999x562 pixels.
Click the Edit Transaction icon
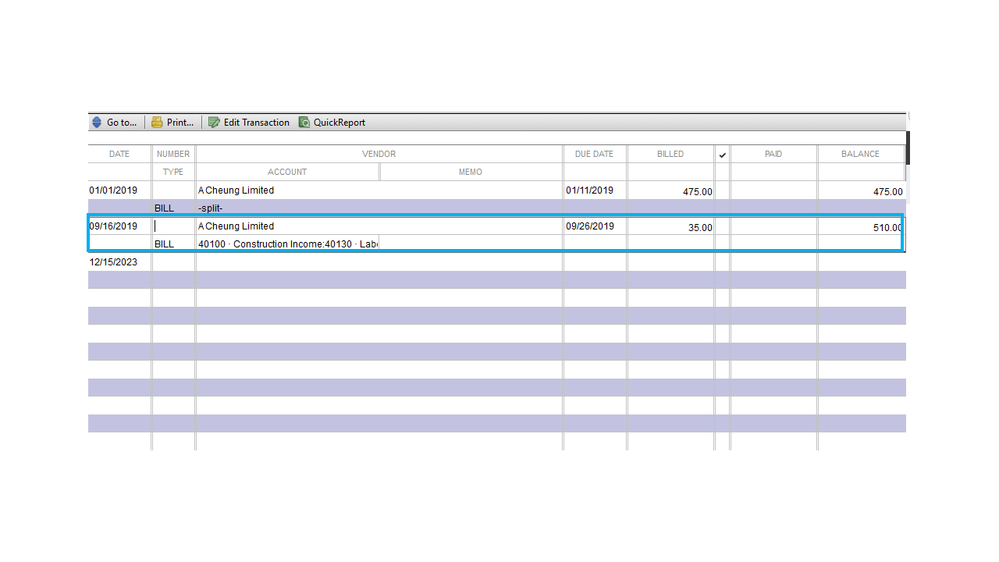tap(214, 122)
